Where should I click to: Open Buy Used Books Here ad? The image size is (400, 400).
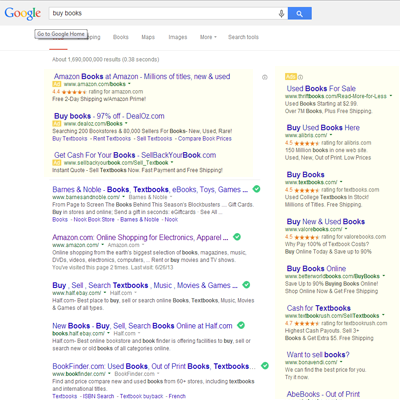[323, 127]
